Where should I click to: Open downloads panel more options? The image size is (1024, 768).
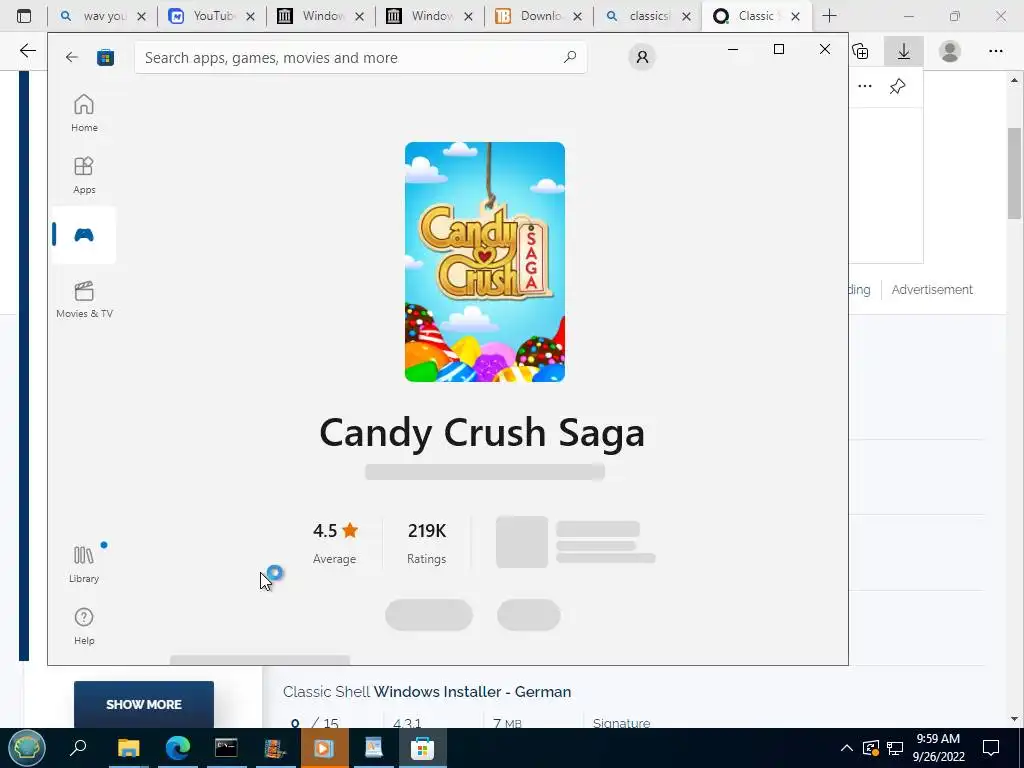[x=865, y=86]
